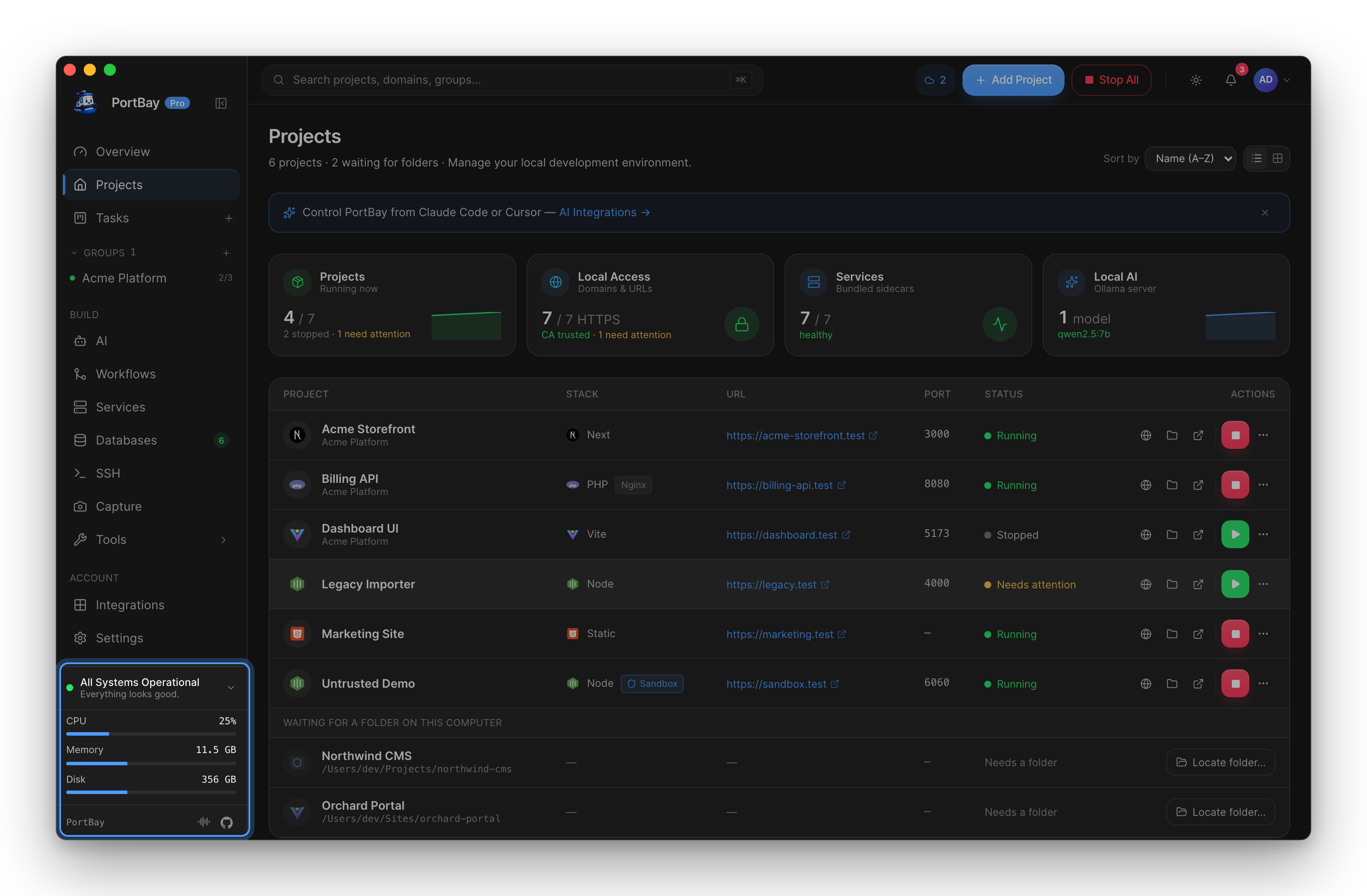Open the notifications bell
The width and height of the screenshot is (1367, 896).
(x=1230, y=80)
